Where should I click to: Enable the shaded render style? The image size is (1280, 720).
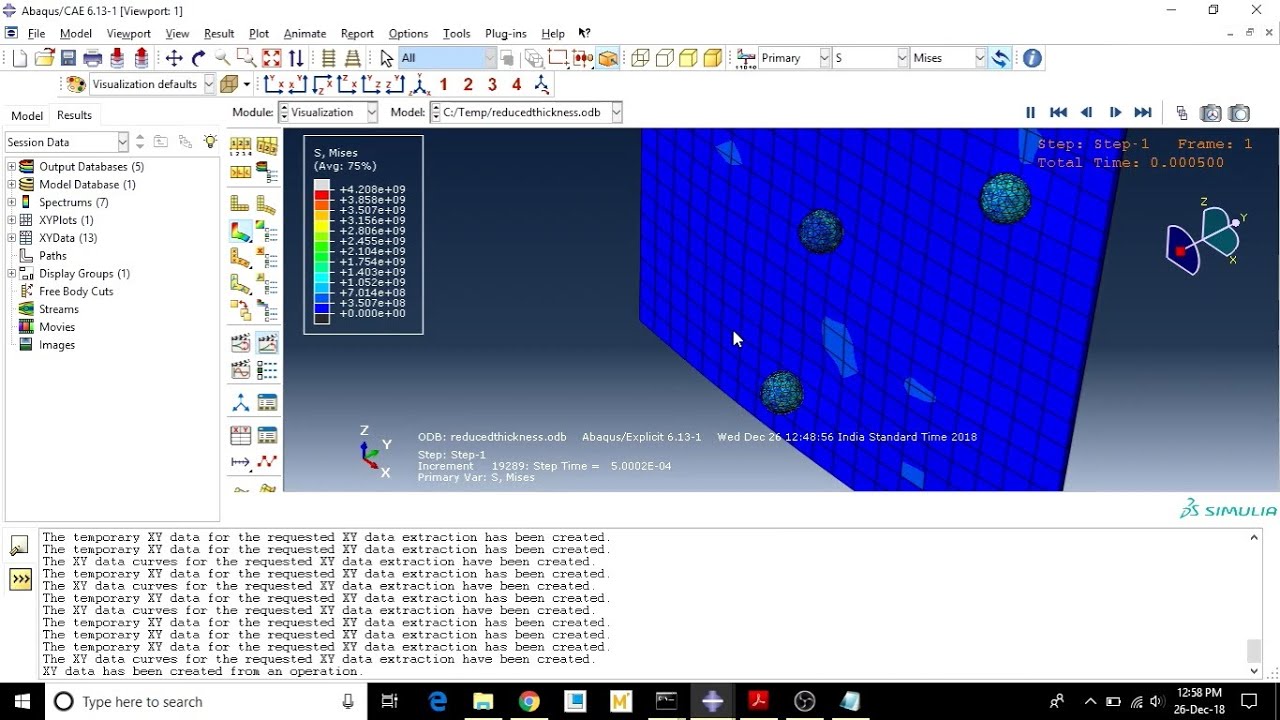713,58
